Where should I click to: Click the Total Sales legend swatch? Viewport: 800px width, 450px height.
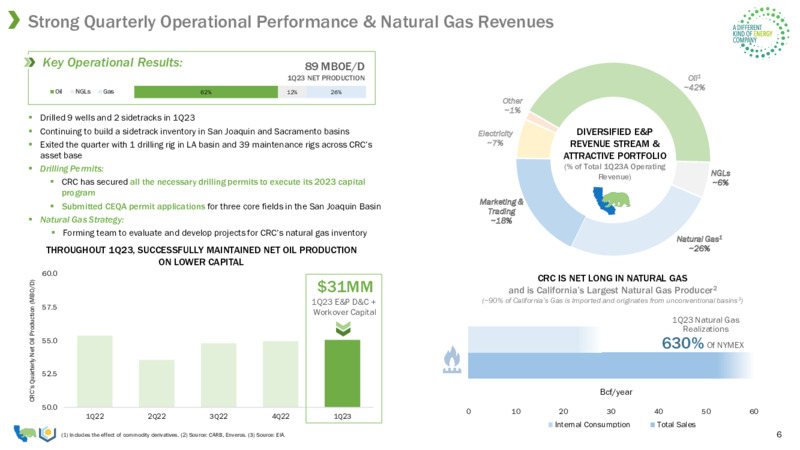(653, 424)
